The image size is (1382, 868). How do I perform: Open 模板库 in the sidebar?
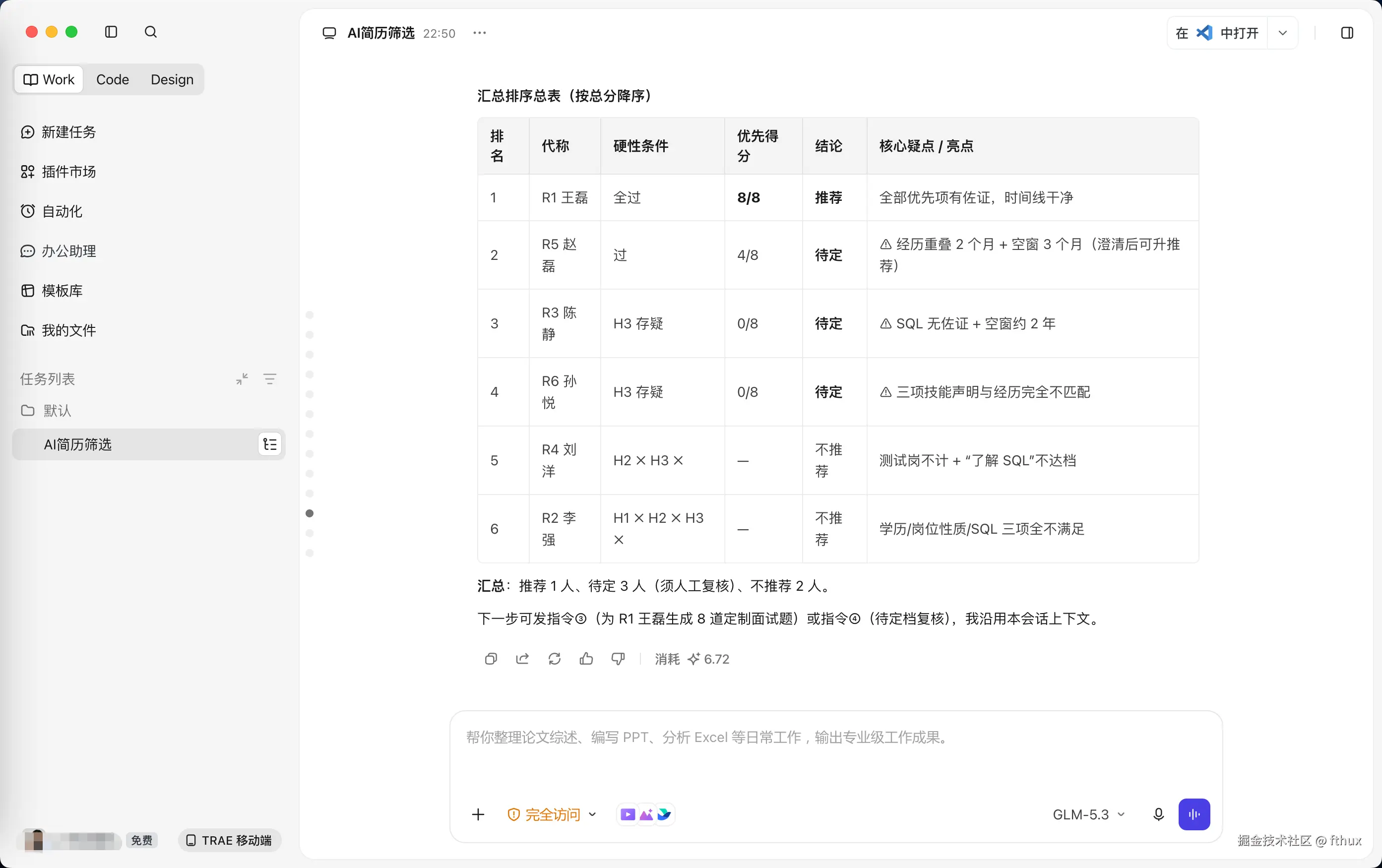(52, 290)
